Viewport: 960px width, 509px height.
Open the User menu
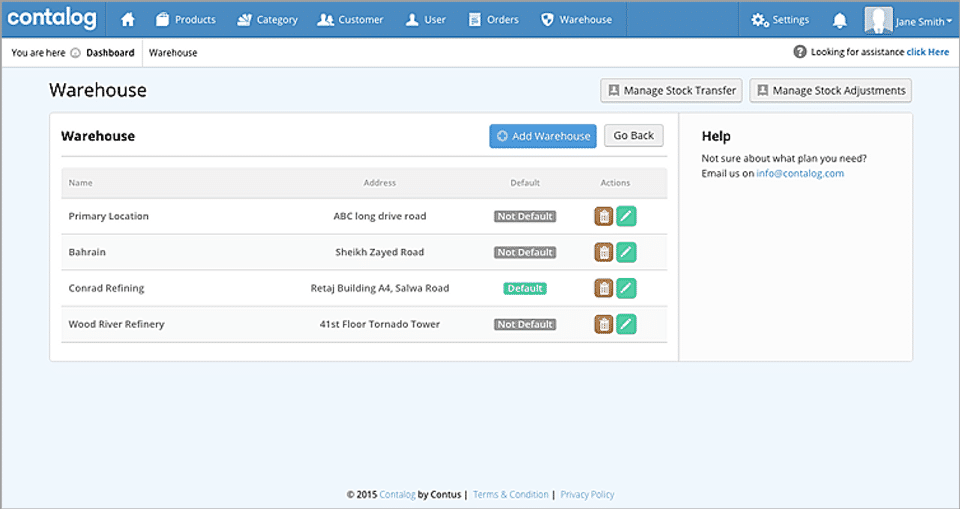coord(426,20)
